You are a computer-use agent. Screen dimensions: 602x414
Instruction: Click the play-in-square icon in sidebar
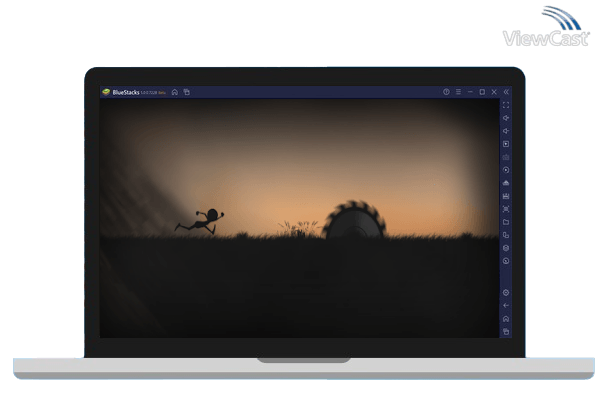point(506,144)
